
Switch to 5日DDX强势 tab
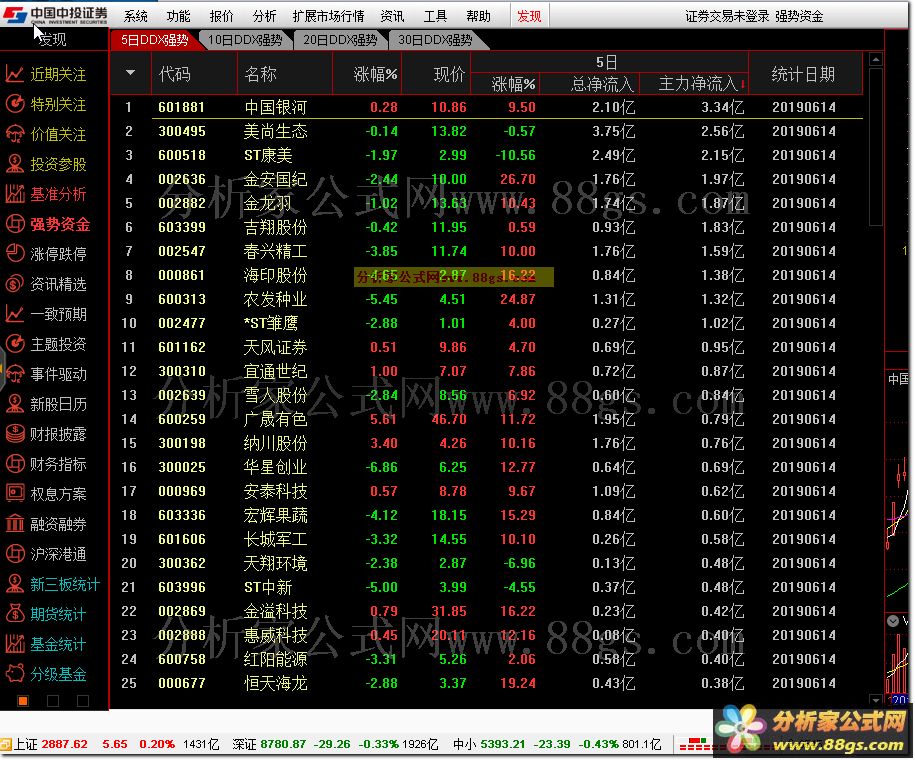click(x=155, y=40)
